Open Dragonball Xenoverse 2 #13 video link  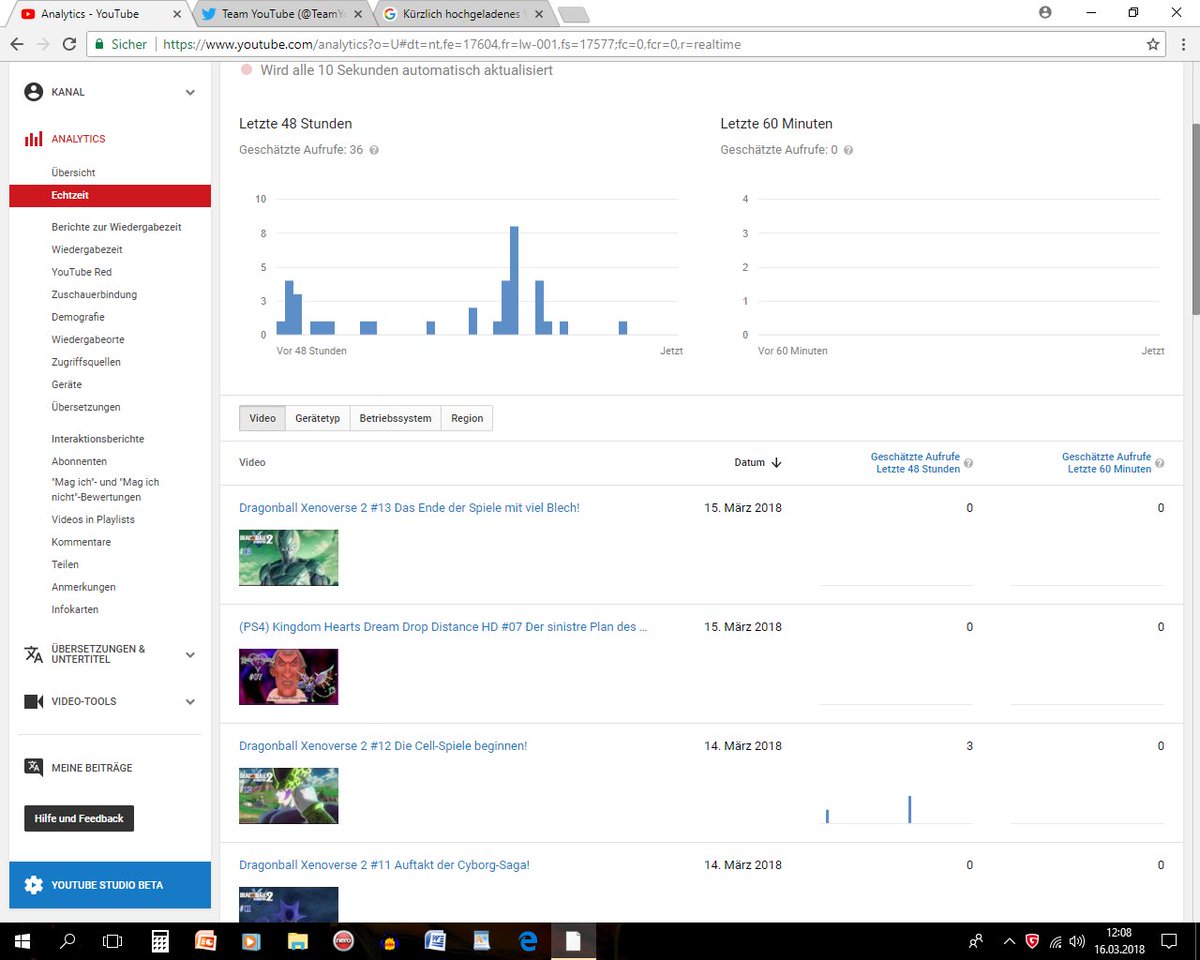coord(409,508)
